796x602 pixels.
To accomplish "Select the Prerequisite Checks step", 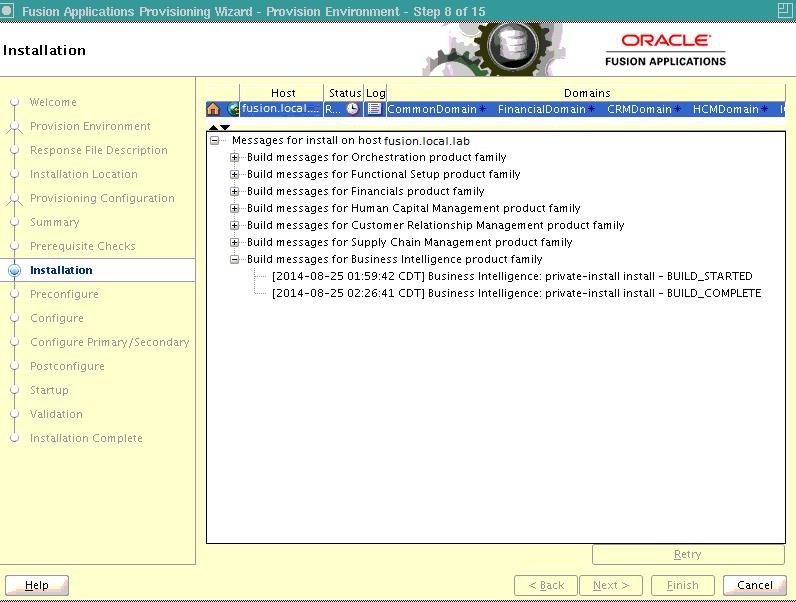I will pyautogui.click(x=83, y=246).
